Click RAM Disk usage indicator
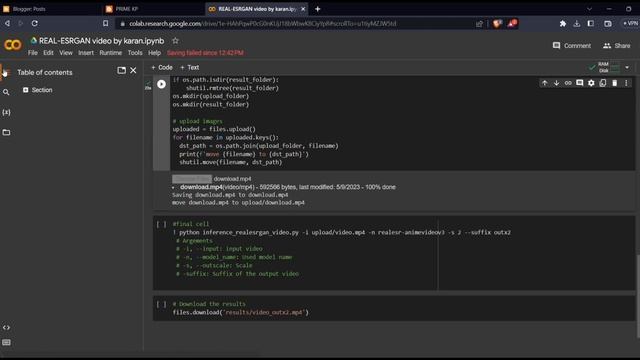The image size is (640, 360). (604, 68)
